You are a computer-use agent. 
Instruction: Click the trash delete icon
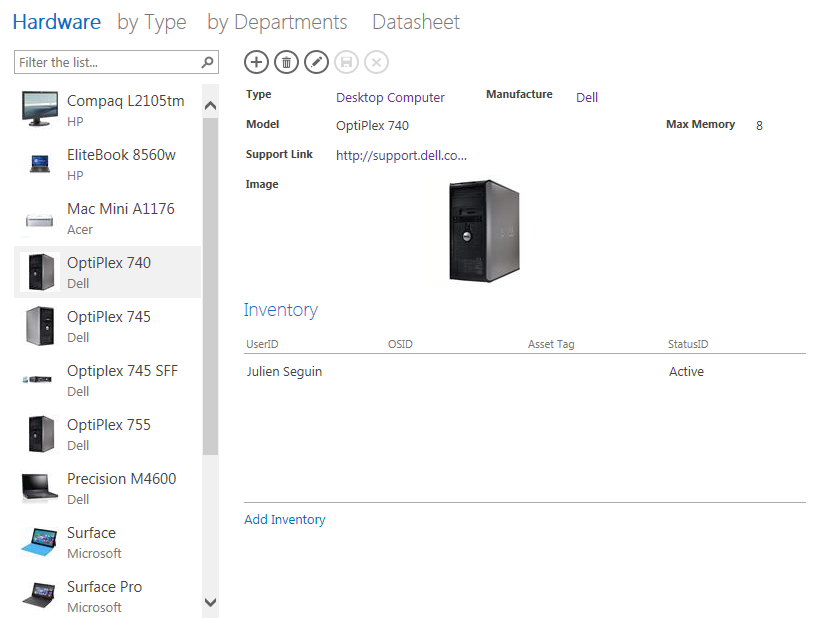point(286,62)
